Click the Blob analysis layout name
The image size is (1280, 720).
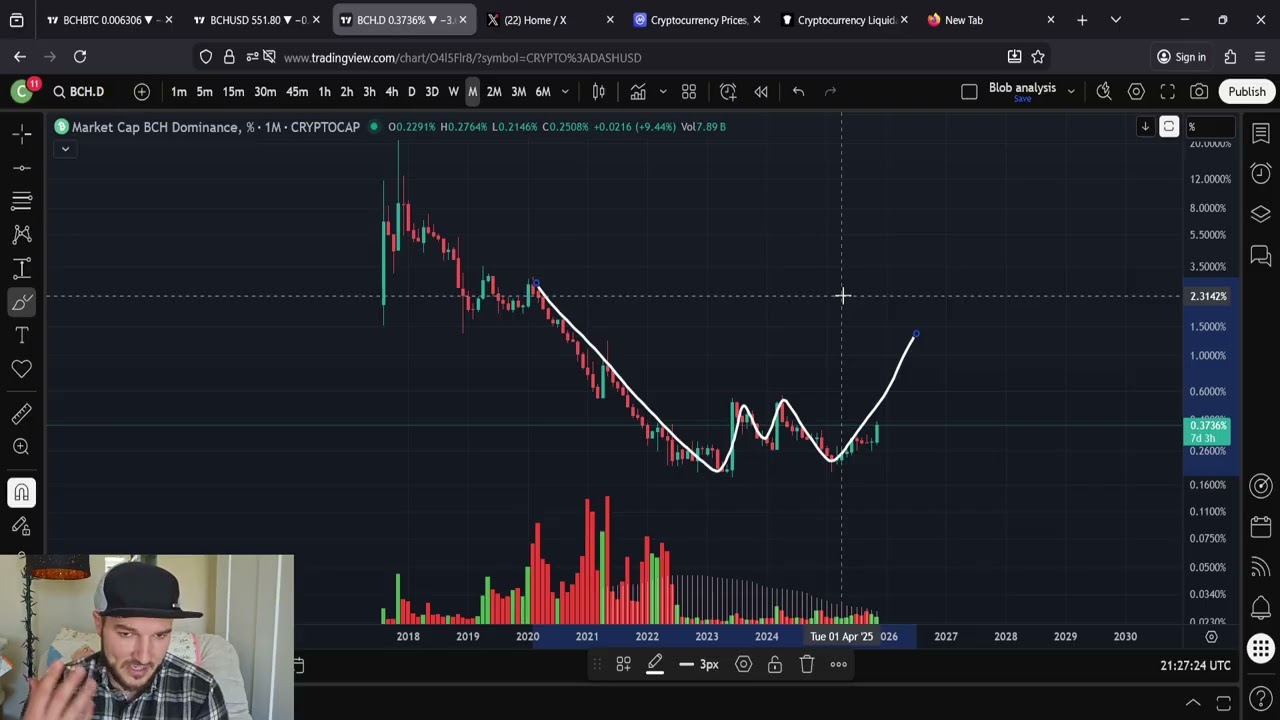pyautogui.click(x=1022, y=88)
